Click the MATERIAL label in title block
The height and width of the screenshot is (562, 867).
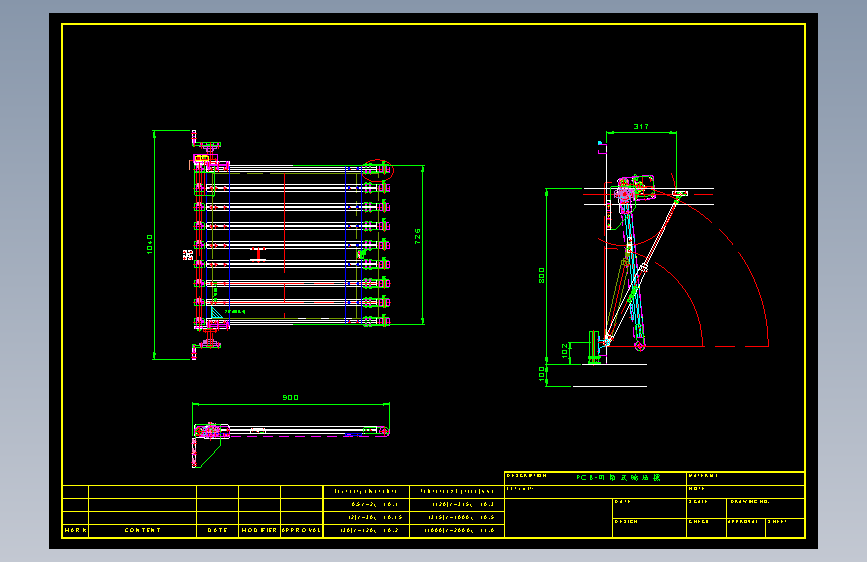tap(703, 476)
